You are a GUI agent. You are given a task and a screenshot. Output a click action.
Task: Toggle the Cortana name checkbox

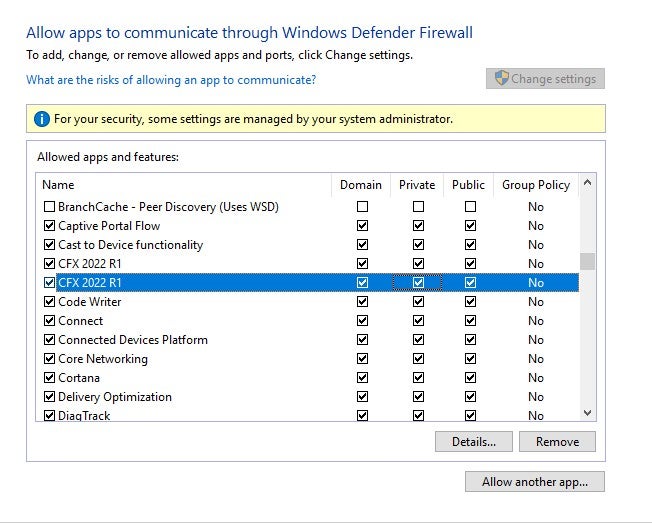[x=49, y=377]
